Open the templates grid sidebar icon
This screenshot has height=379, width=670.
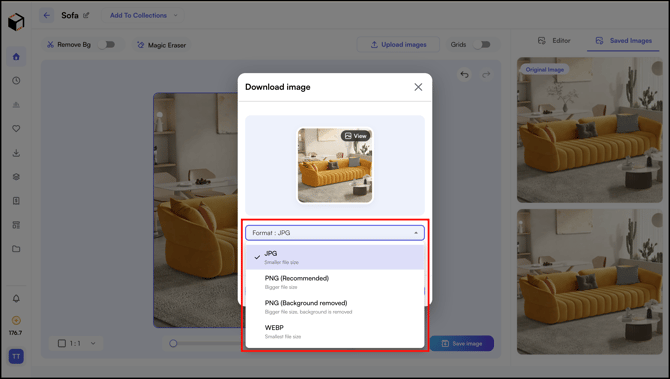[x=16, y=225]
